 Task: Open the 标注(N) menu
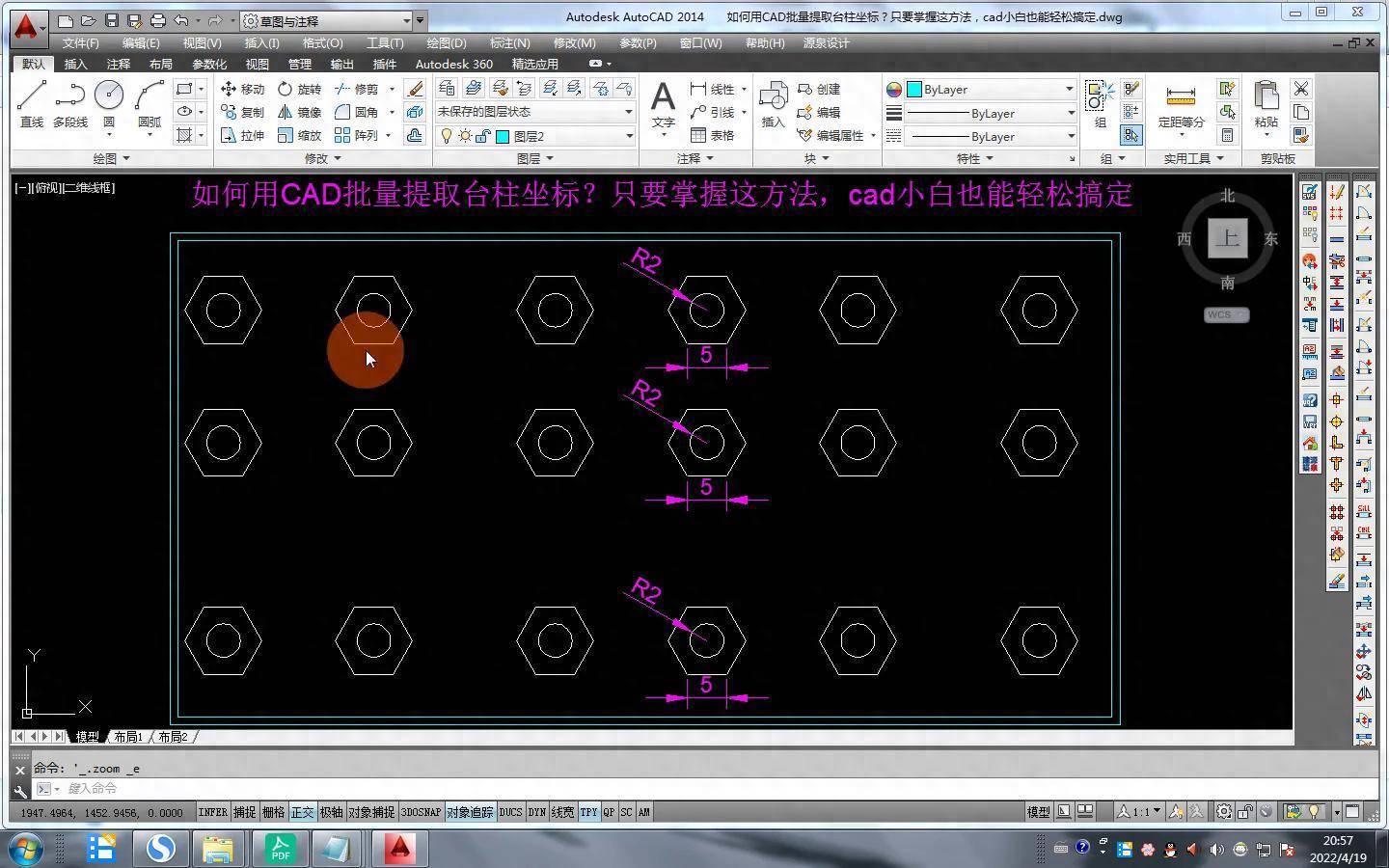[509, 43]
